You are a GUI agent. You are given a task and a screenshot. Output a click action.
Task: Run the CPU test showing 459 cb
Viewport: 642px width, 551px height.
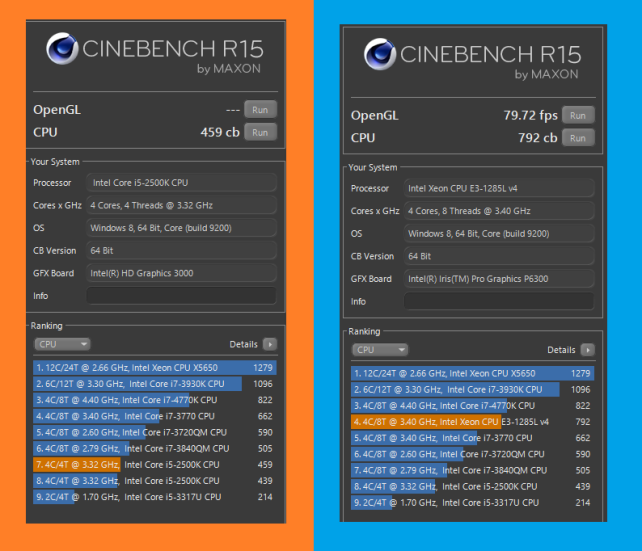260,132
